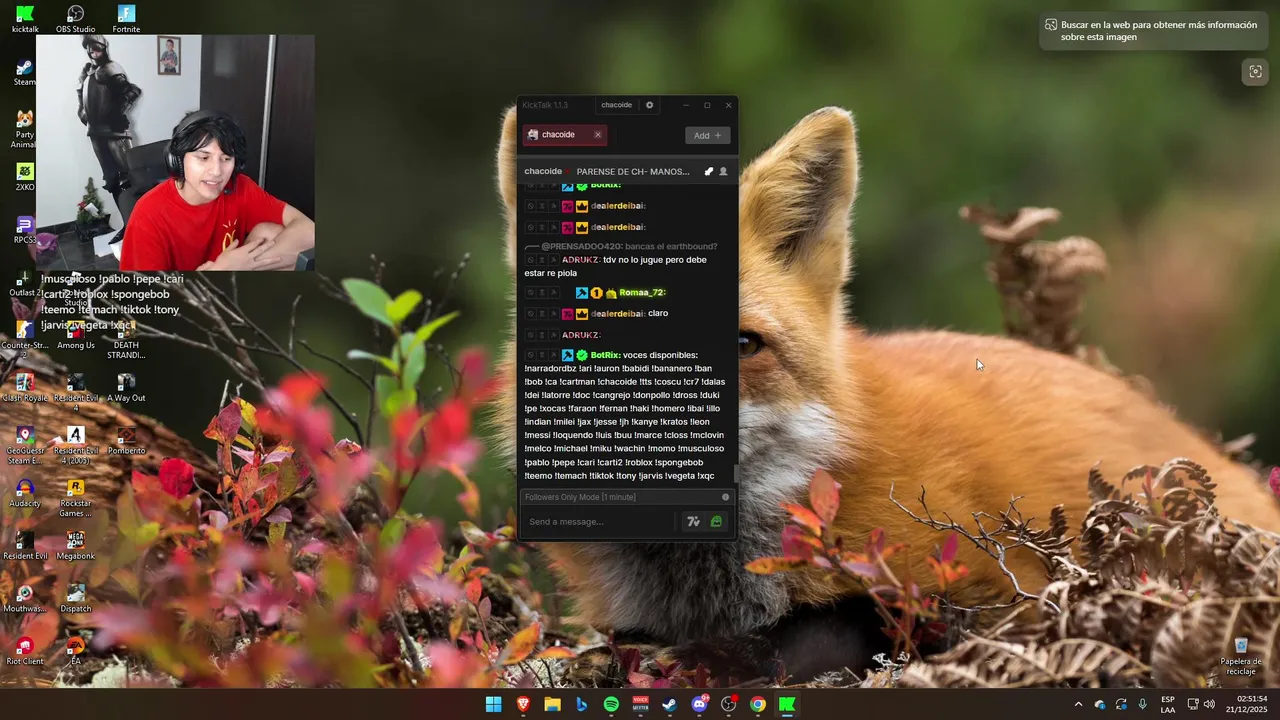Open KickTalk settings gear icon
Viewport: 1280px width, 720px height.
pyautogui.click(x=649, y=105)
